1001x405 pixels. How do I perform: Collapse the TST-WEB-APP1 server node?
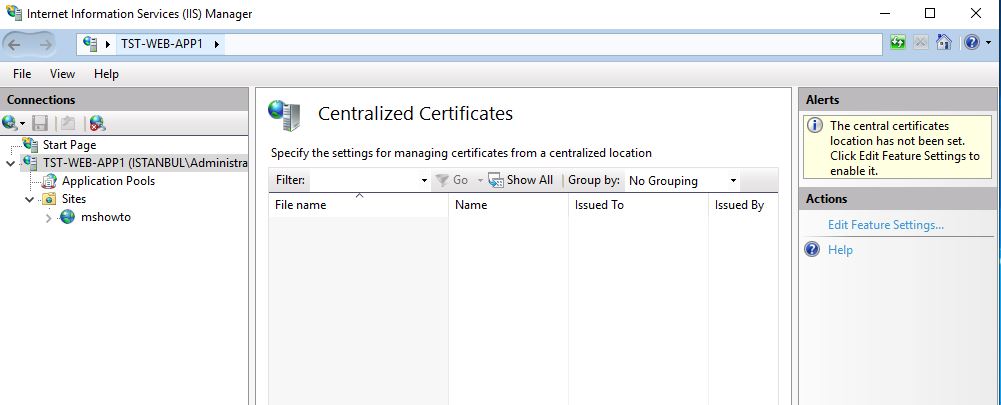pos(10,164)
